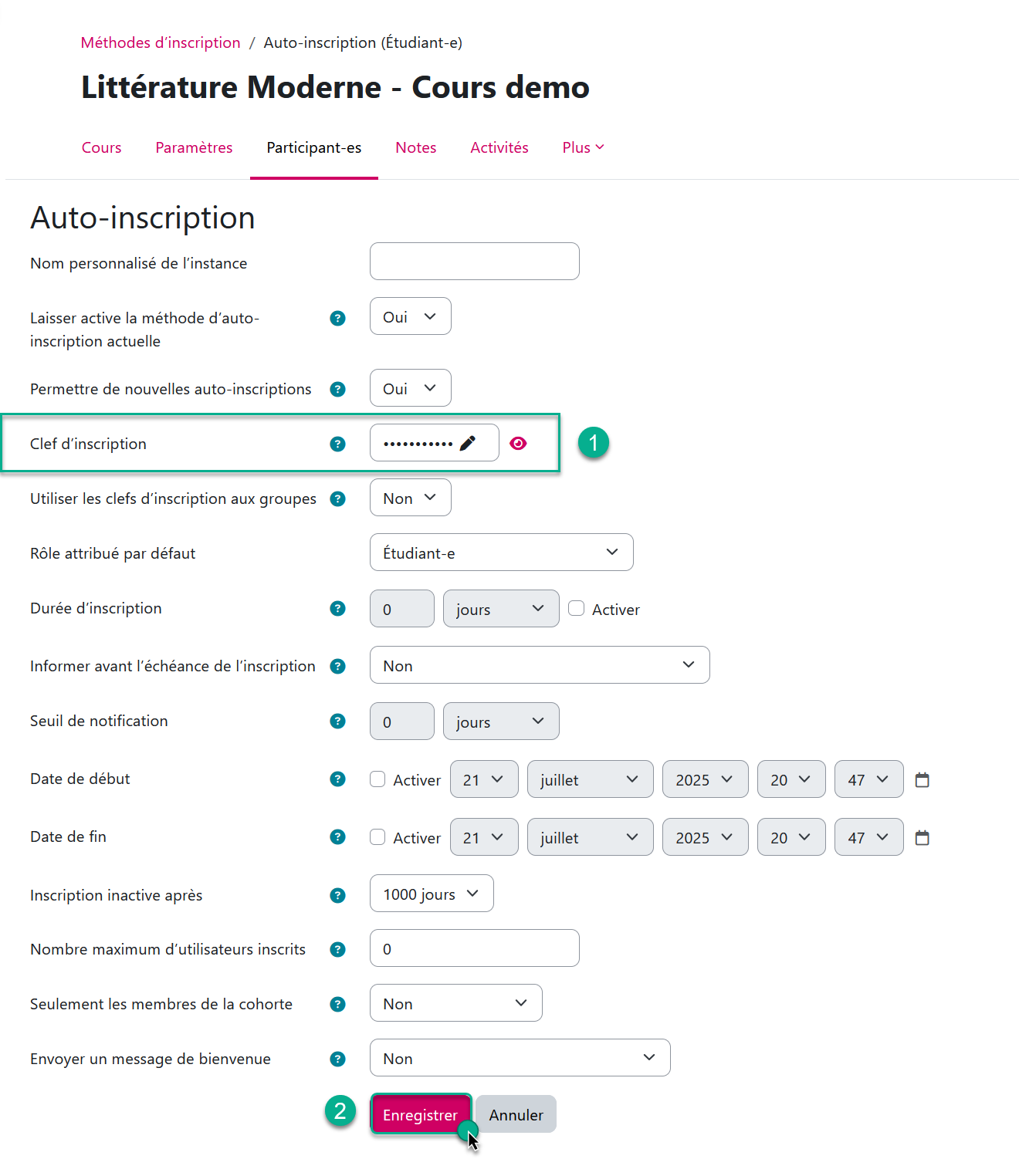The height and width of the screenshot is (1176, 1019).
Task: Open calendar picker for Date de début
Action: [922, 779]
